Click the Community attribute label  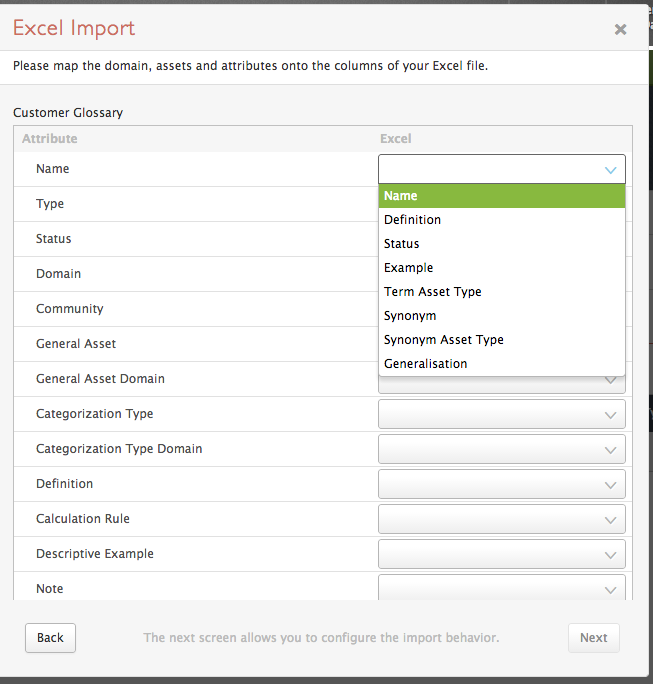[70, 309]
